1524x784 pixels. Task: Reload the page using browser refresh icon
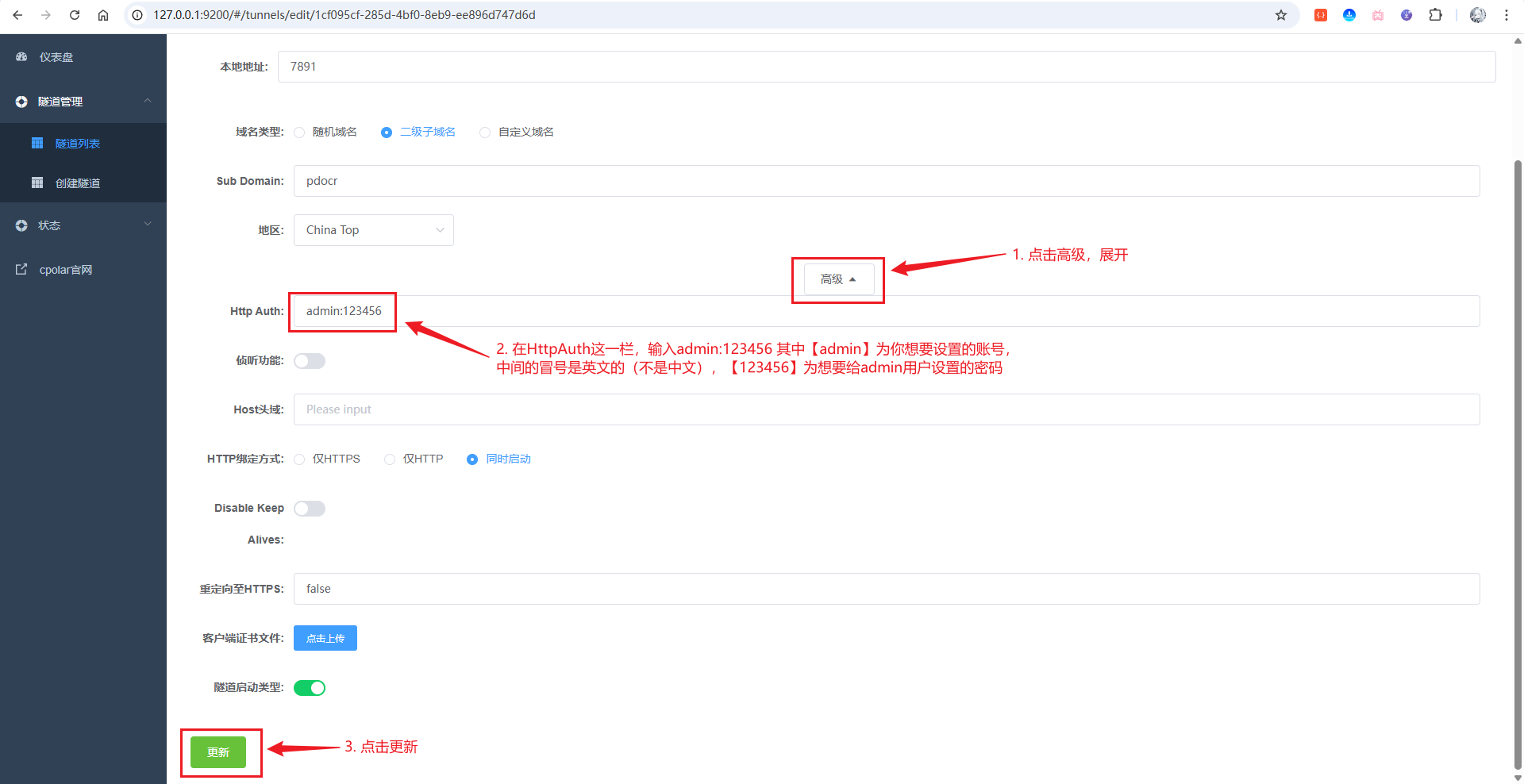click(75, 15)
